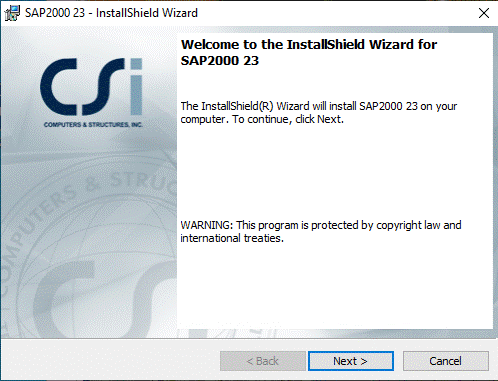Click the installer icon in the title bar

coord(12,13)
